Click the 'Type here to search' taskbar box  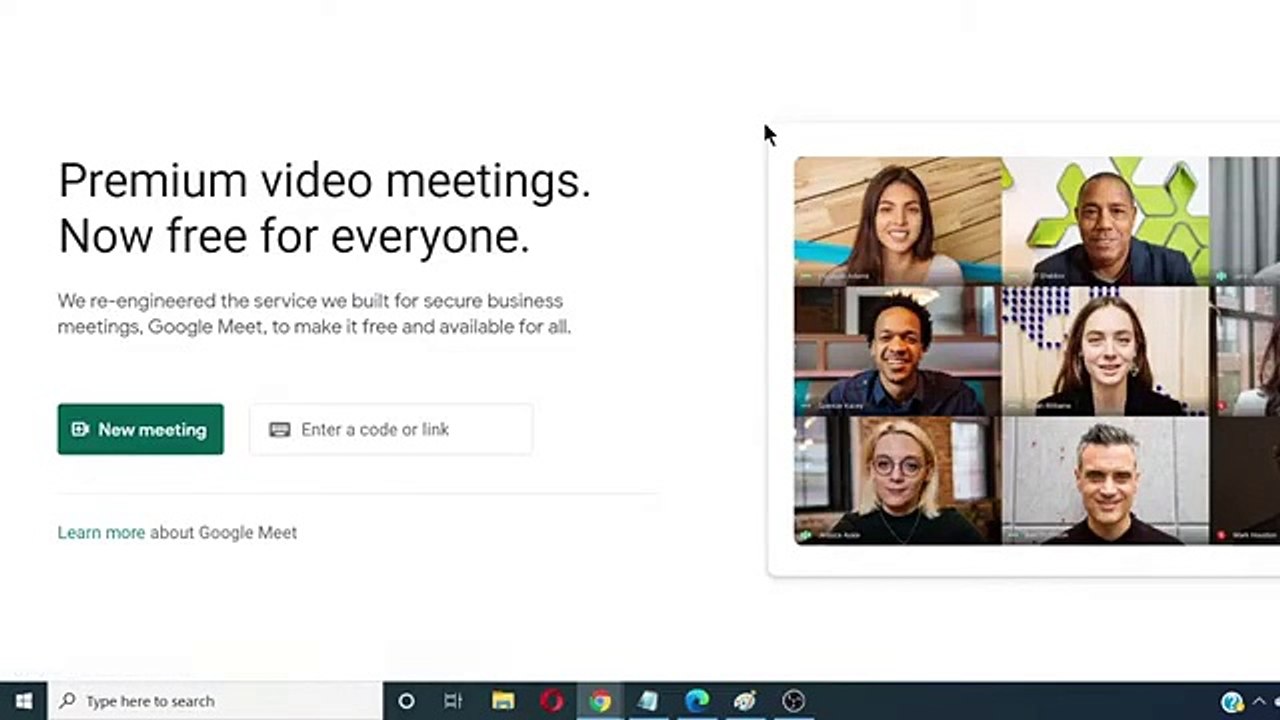coord(215,701)
